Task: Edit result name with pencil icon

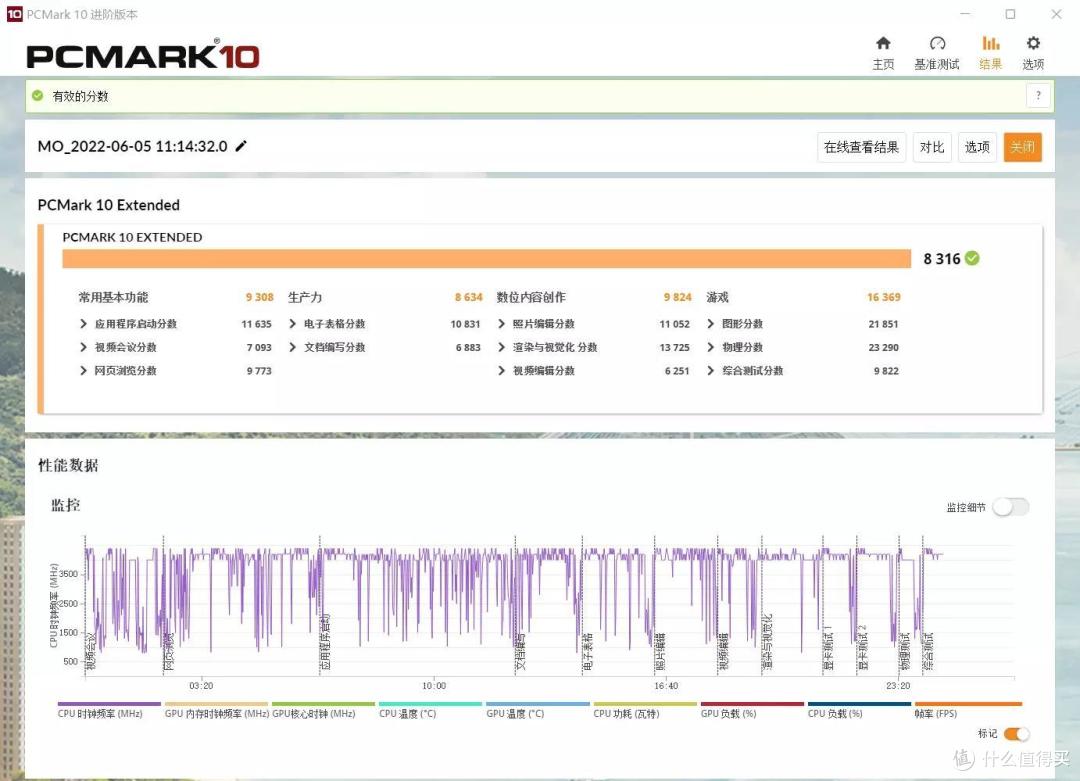Action: (x=241, y=146)
